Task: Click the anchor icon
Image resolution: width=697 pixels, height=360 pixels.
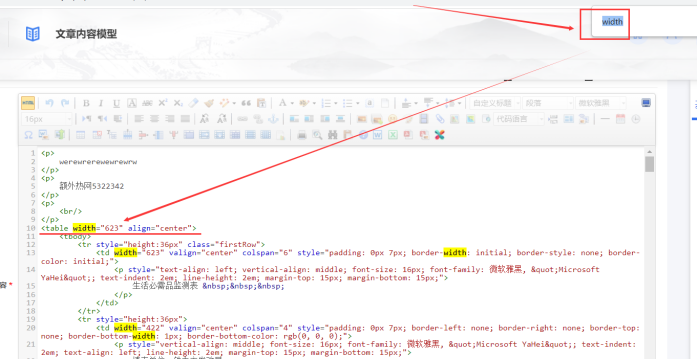Action: (274, 119)
